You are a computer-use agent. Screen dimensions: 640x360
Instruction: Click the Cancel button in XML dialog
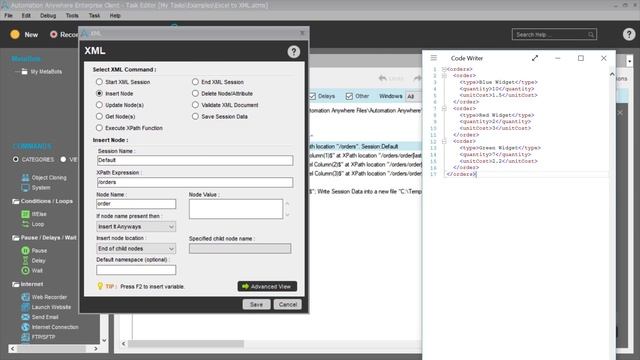pyautogui.click(x=288, y=304)
